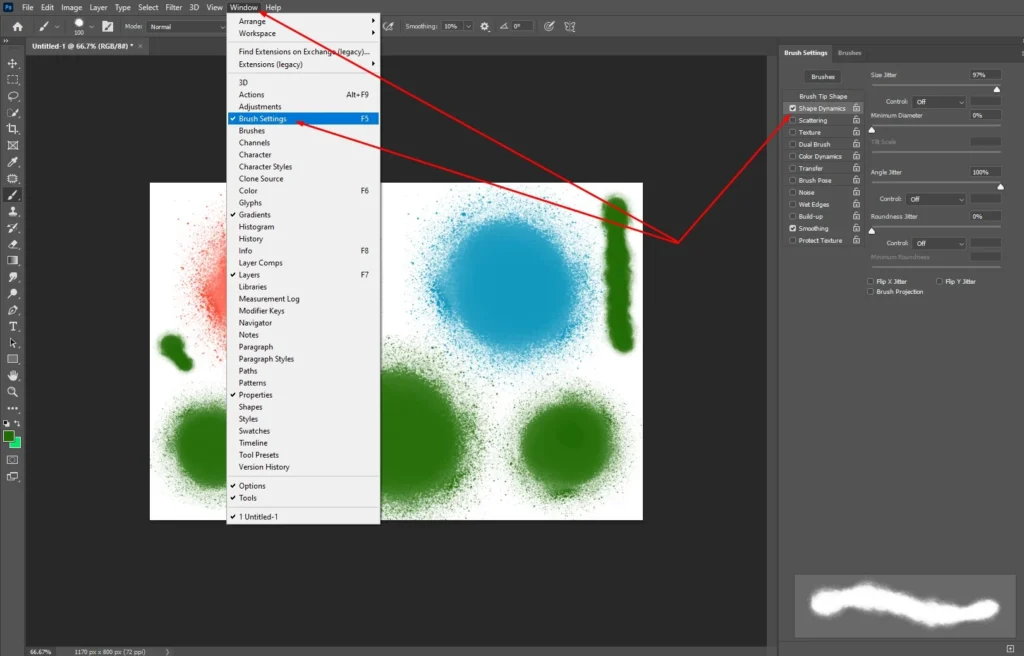
Task: Open smoothing options gear icon
Action: pyautogui.click(x=485, y=27)
